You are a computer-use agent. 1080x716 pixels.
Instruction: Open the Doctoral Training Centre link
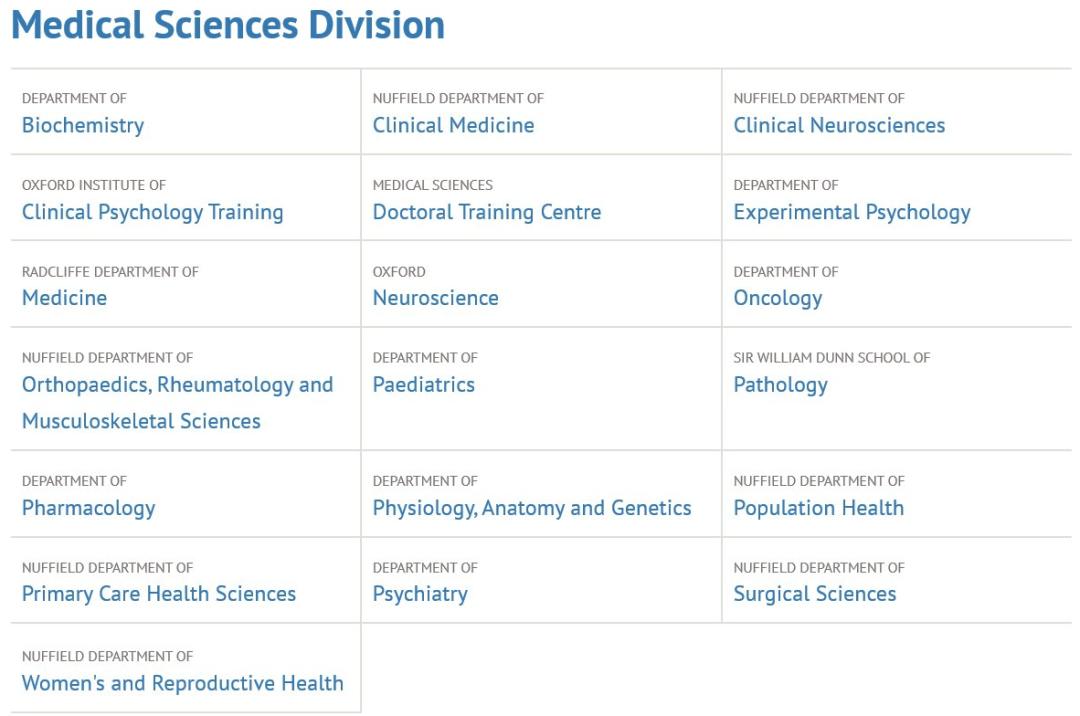[x=487, y=212]
